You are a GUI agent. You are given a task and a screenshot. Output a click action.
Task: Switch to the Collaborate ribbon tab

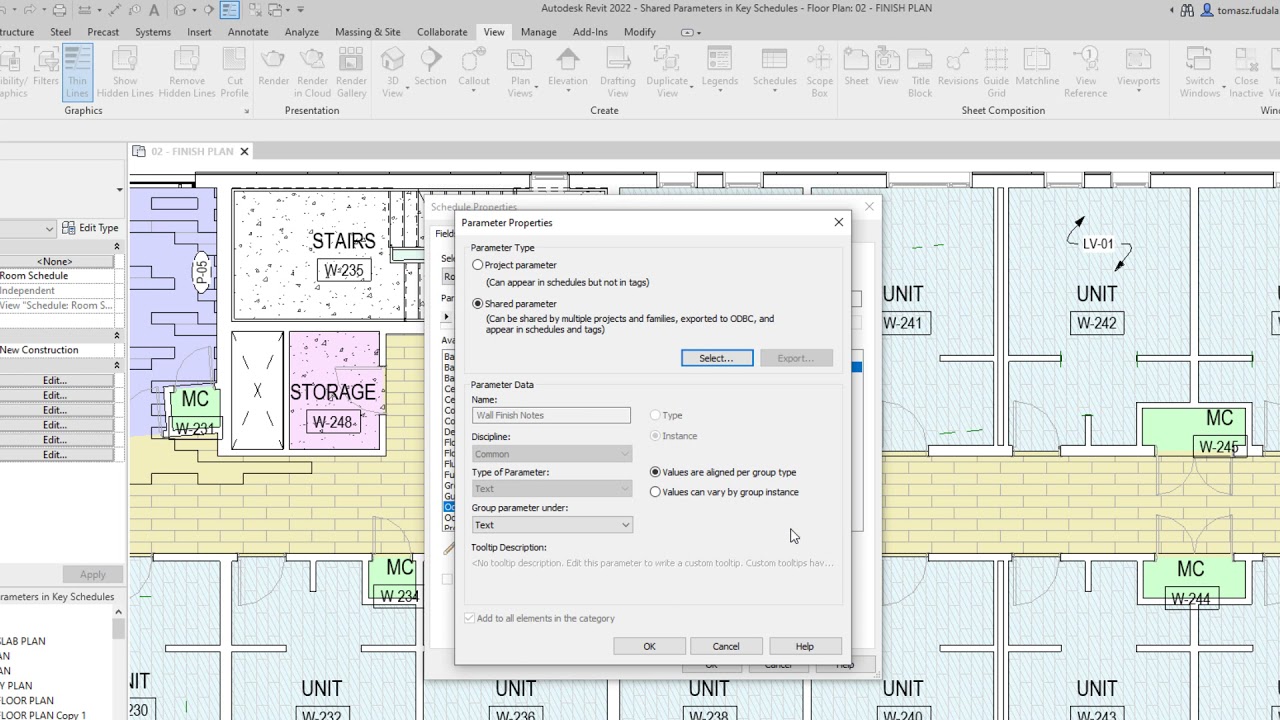[x=442, y=32]
